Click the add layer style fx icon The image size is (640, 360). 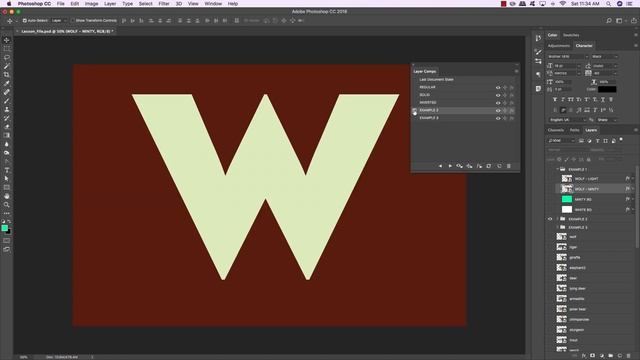(x=584, y=356)
